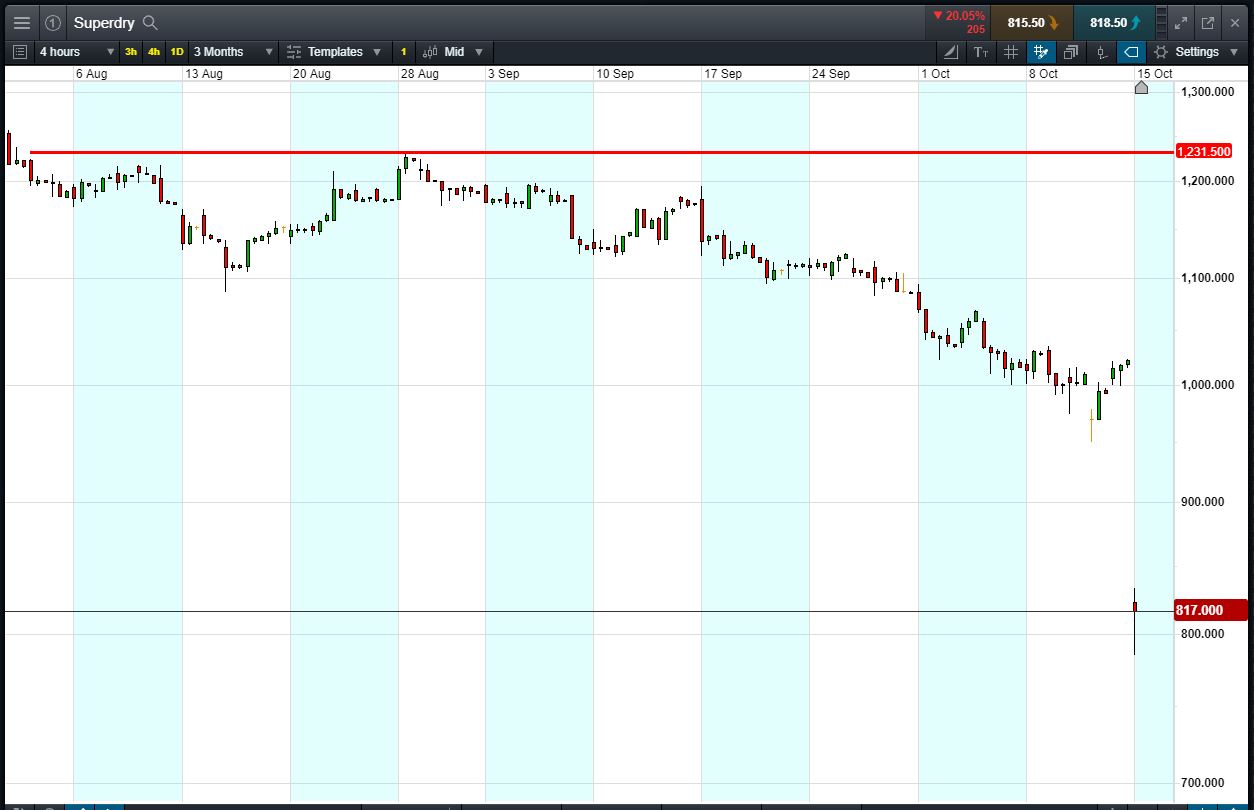This screenshot has width=1254, height=810.
Task: Pop out chart into new window
Action: (1208, 22)
